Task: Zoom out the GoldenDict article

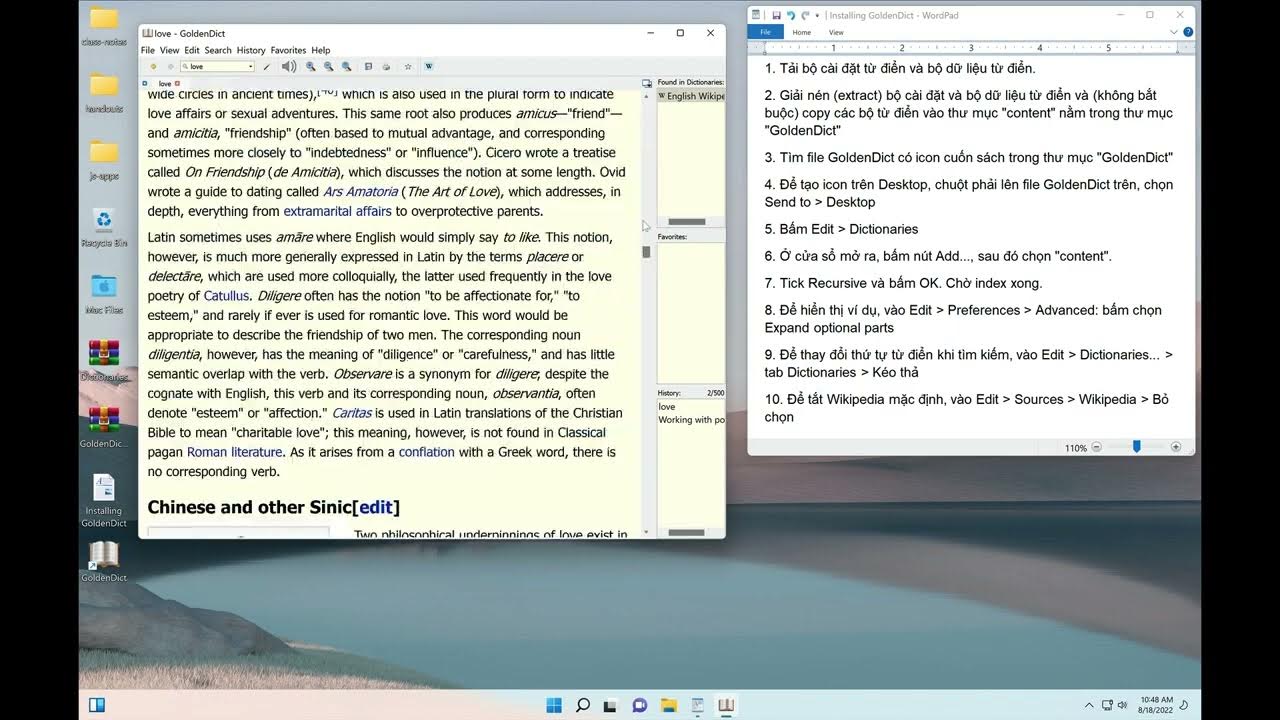Action: coord(329,67)
